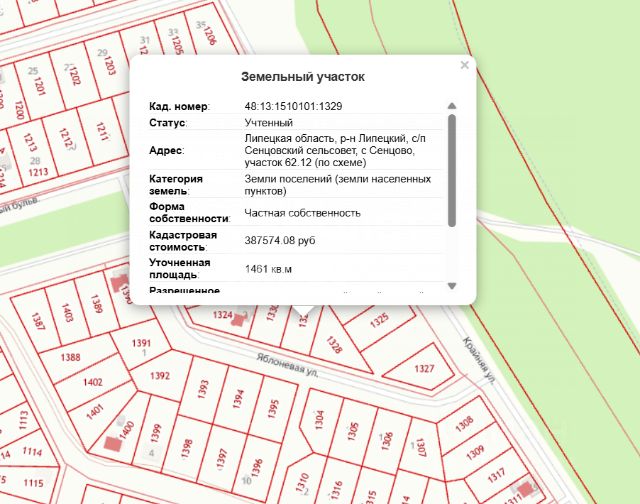Select parcel 1324 on the map
Image resolution: width=640 pixels, height=504 pixels.
[222, 315]
